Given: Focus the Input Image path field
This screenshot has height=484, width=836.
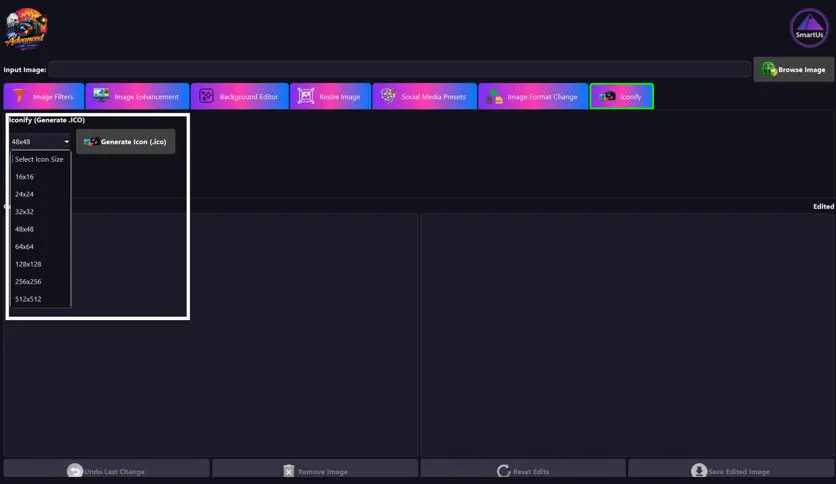Looking at the screenshot, I should (400, 69).
